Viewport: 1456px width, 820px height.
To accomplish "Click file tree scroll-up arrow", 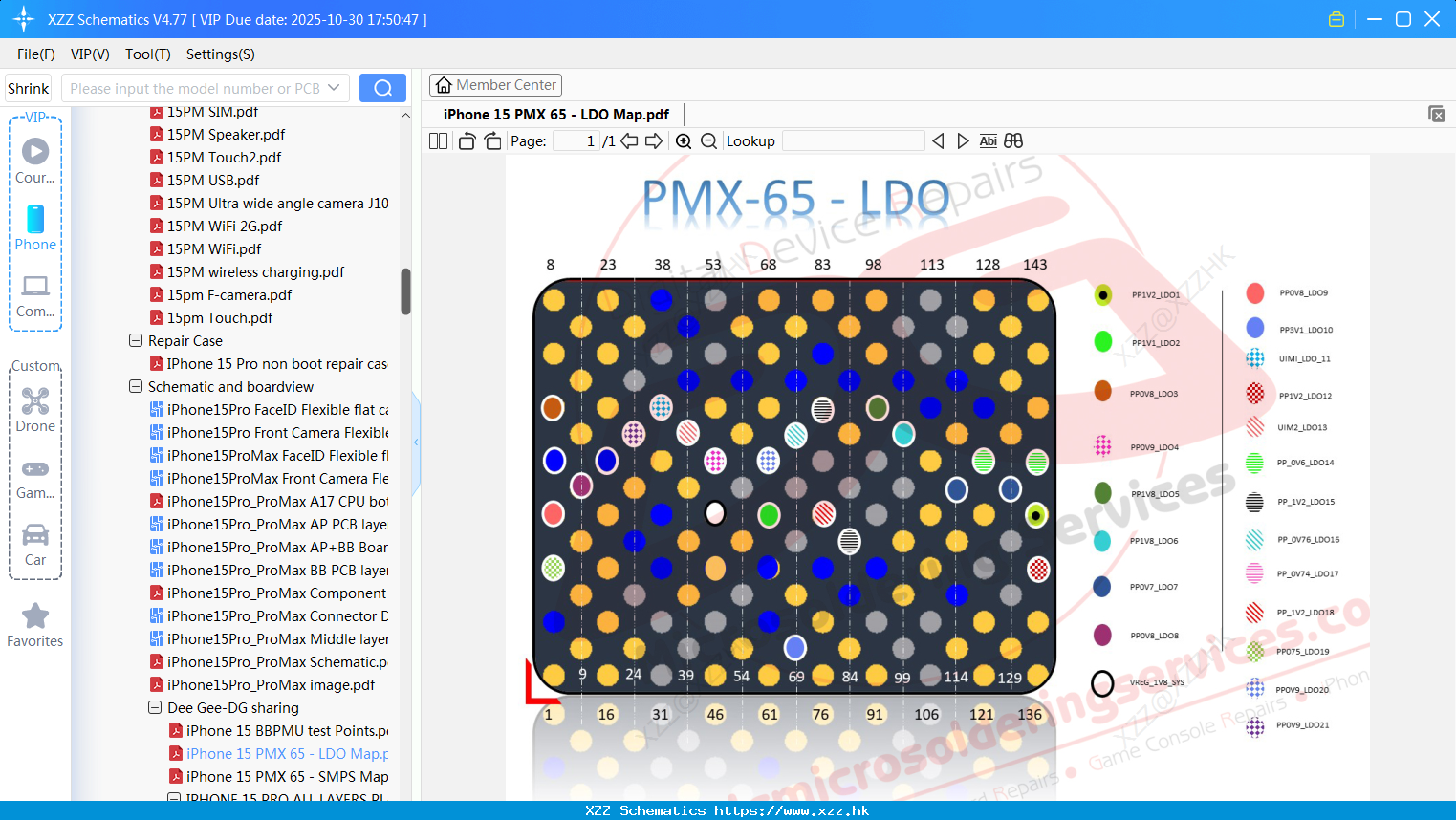I will 405,116.
